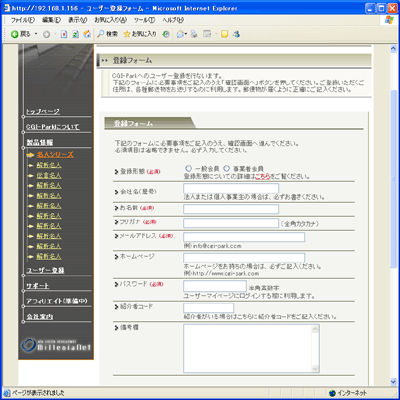Viewport: 400px width, 400px height.
Task: Click the メールアドレス input field
Action: pos(244,237)
